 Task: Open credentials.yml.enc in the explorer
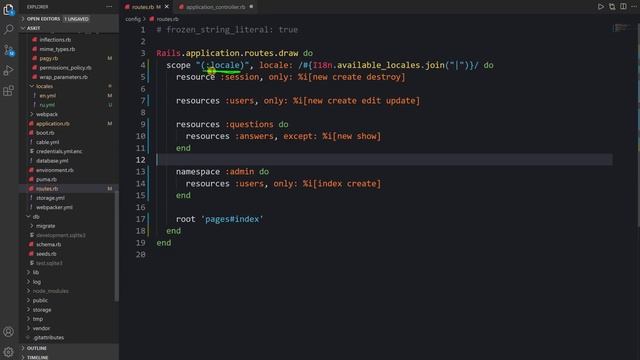pos(59,151)
